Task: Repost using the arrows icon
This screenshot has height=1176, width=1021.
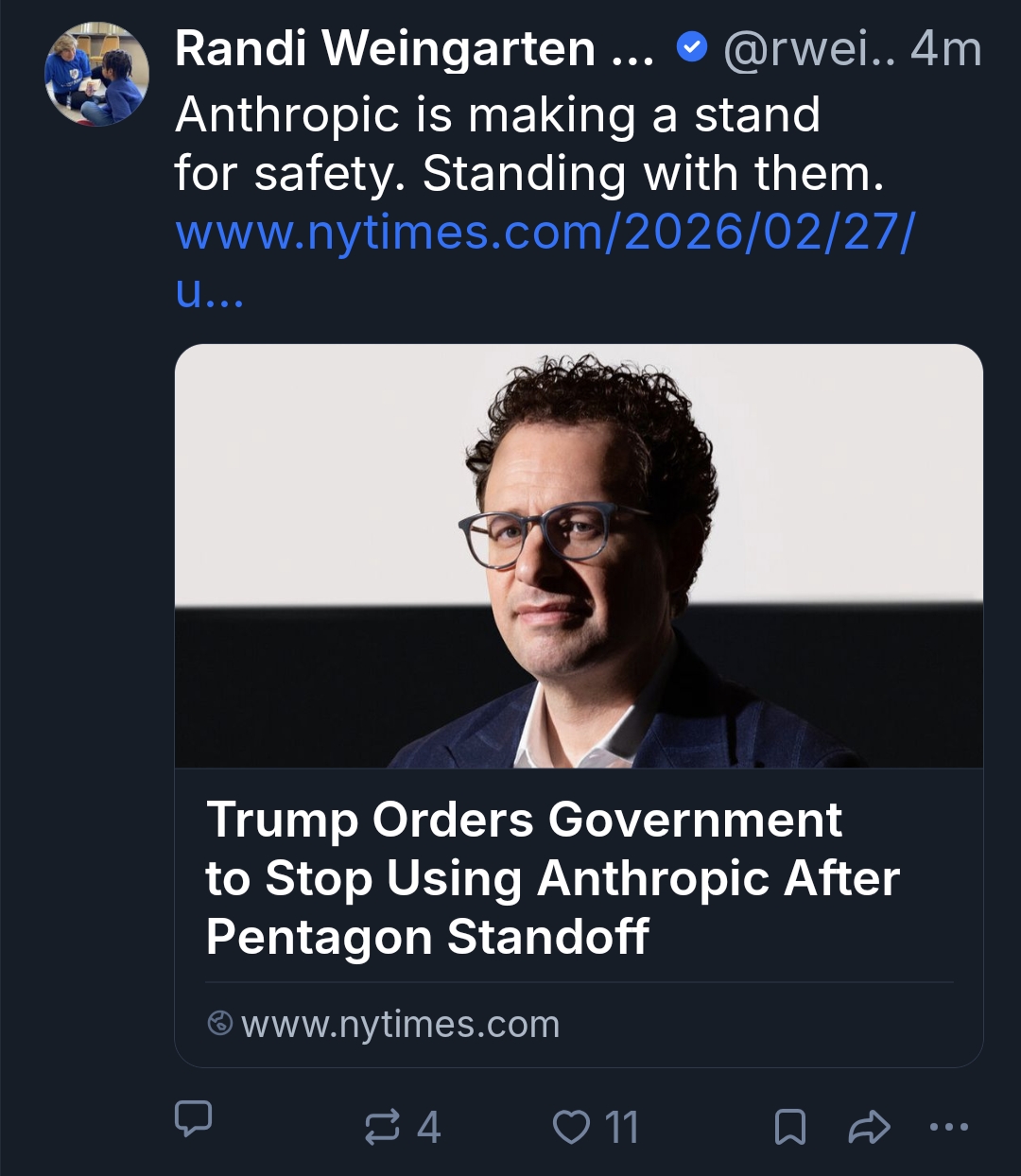Action: (x=382, y=1127)
